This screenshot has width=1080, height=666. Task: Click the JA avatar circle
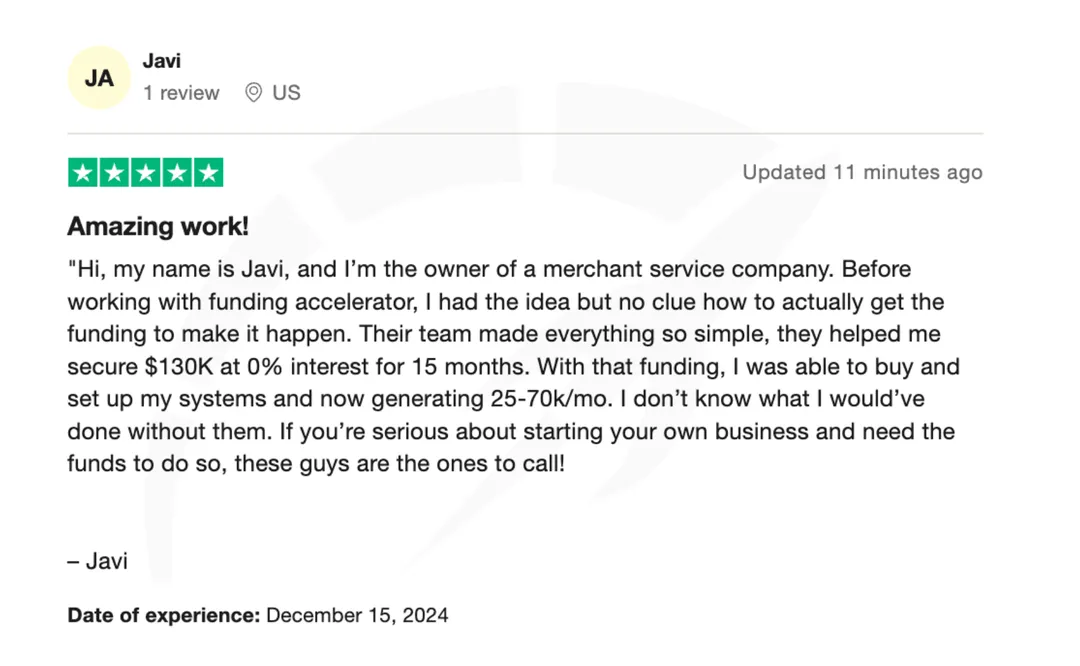pyautogui.click(x=99, y=78)
